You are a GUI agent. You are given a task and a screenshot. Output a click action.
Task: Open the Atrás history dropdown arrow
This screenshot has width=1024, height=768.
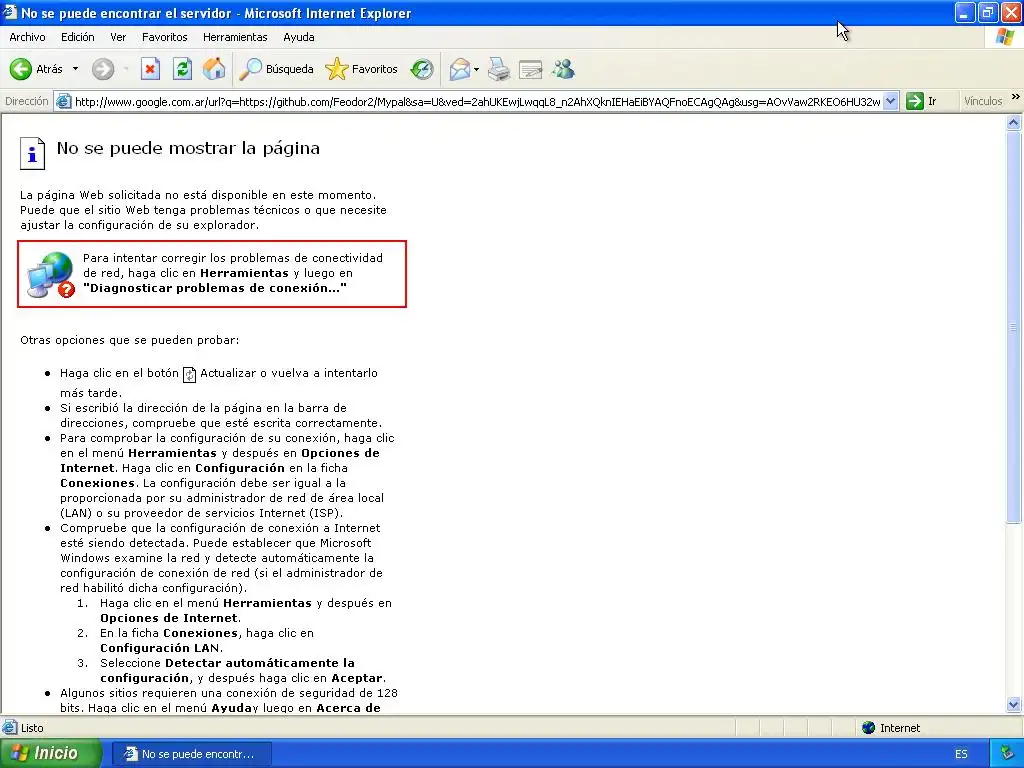(x=75, y=69)
